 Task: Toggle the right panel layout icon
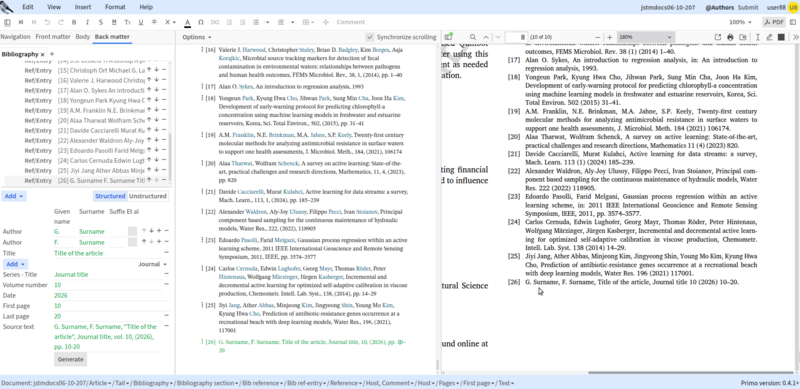coord(792,22)
